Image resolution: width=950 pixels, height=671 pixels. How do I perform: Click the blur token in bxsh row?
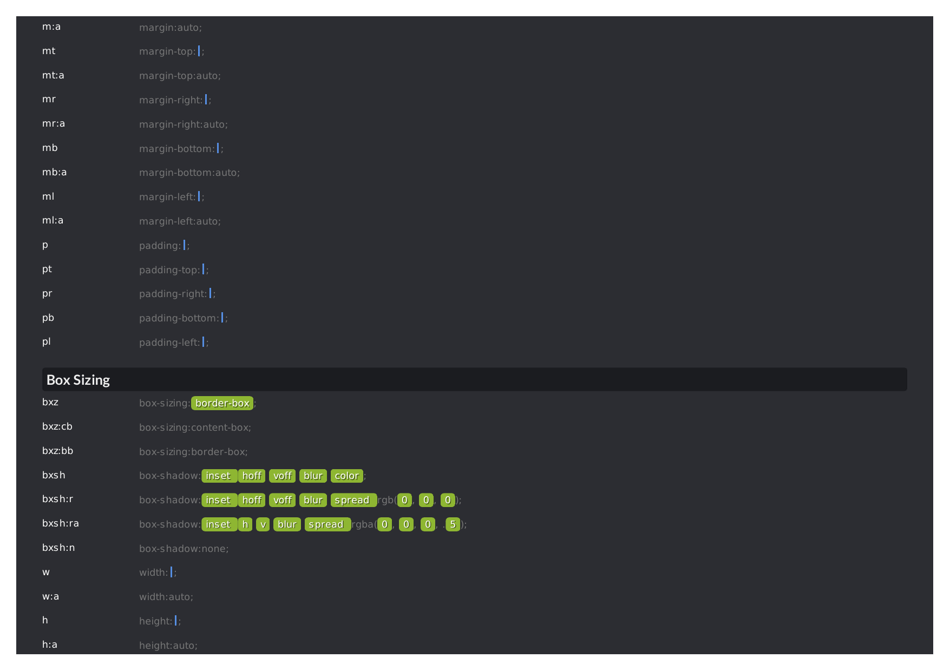tap(313, 476)
